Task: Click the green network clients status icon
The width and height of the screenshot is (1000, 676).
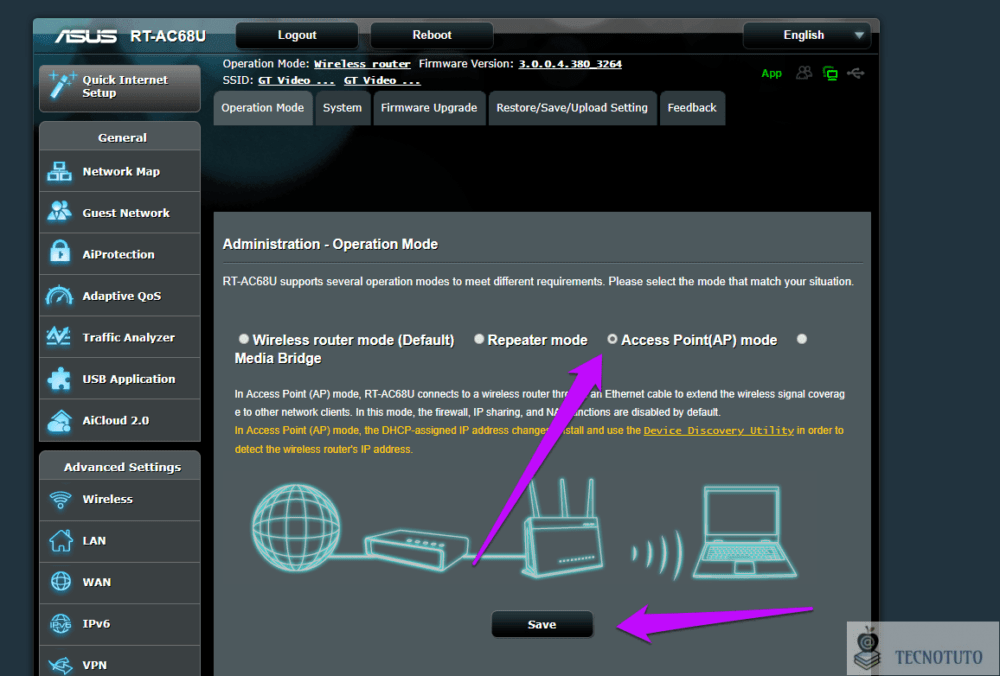Action: coord(830,73)
